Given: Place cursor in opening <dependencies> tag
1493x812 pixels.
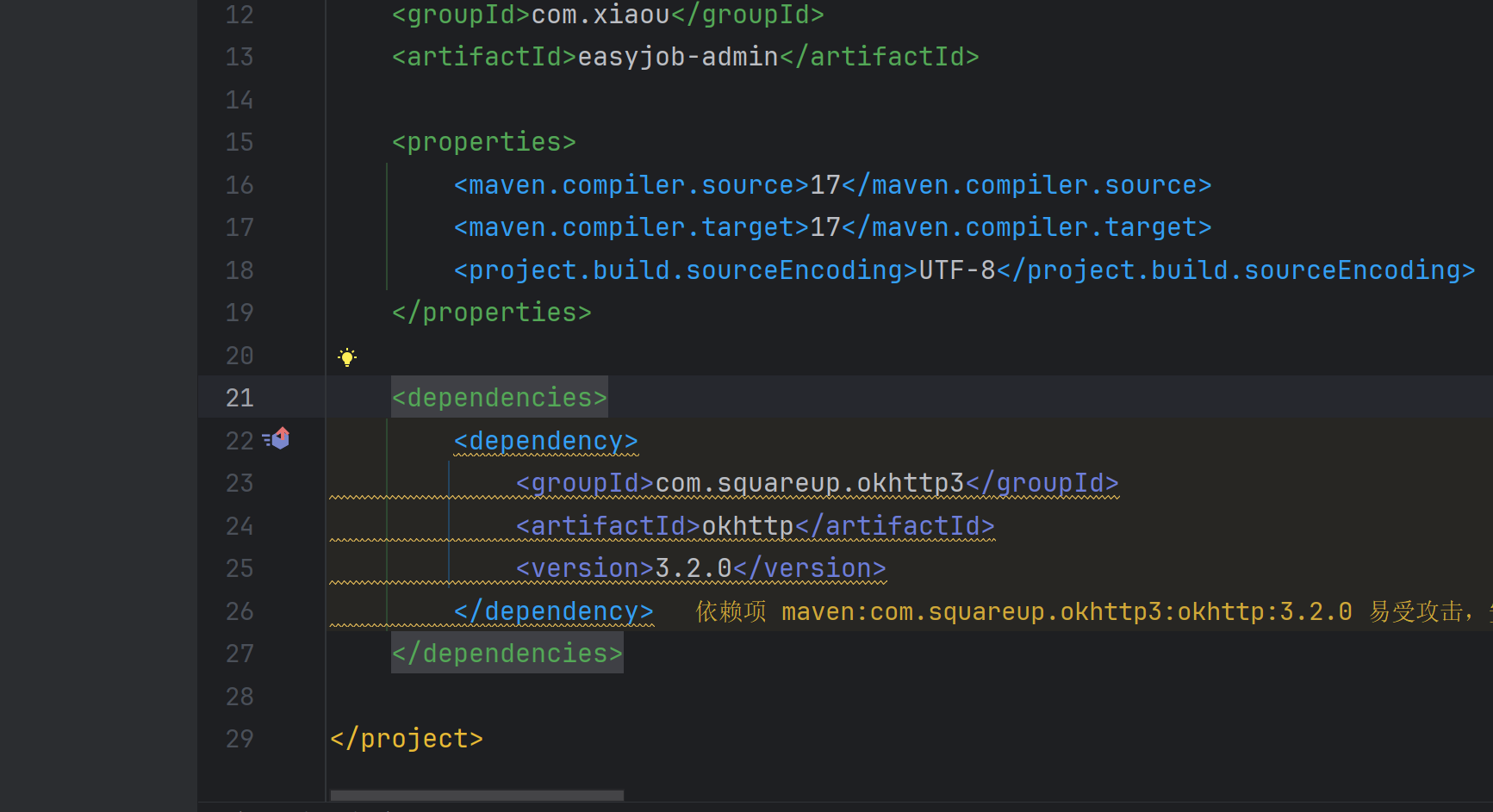Looking at the screenshot, I should [499, 398].
